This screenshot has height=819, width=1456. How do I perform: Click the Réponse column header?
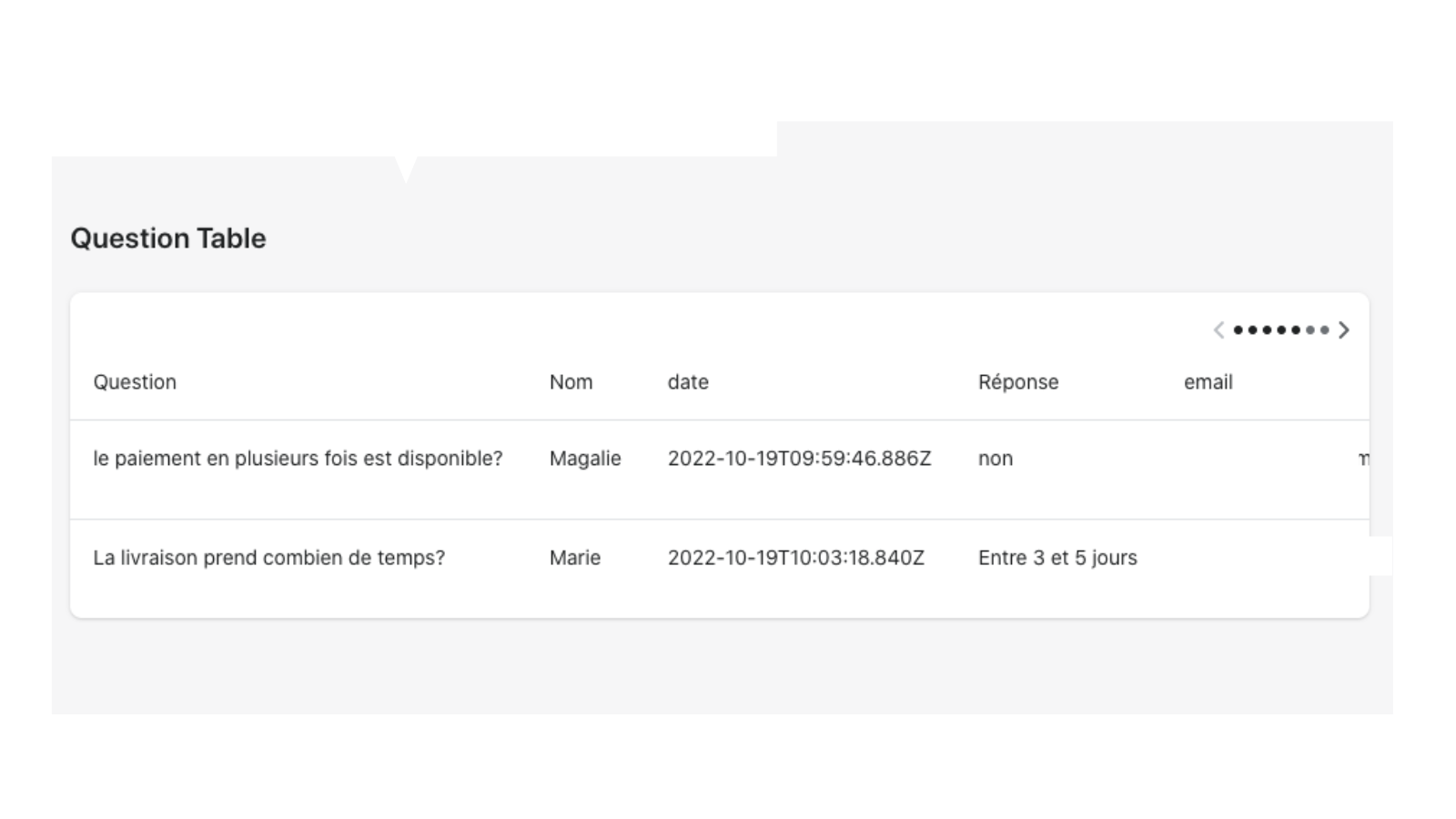(x=1018, y=382)
